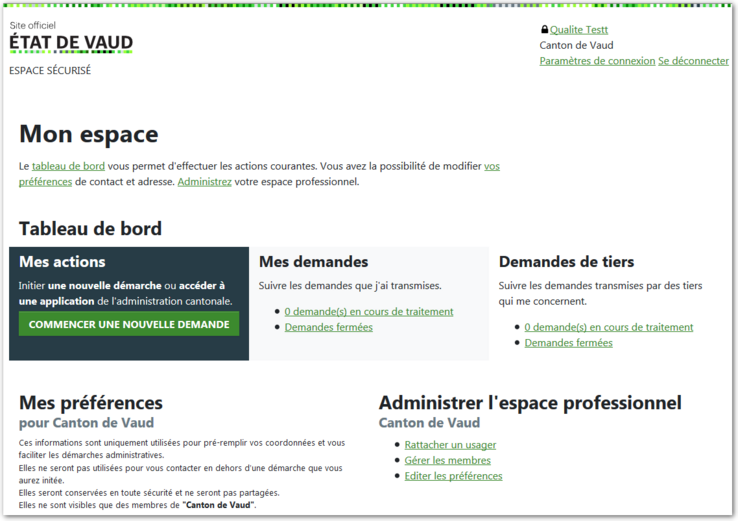Click the Demandes de tiers heading
Screen dimensions: 738x521
566,262
